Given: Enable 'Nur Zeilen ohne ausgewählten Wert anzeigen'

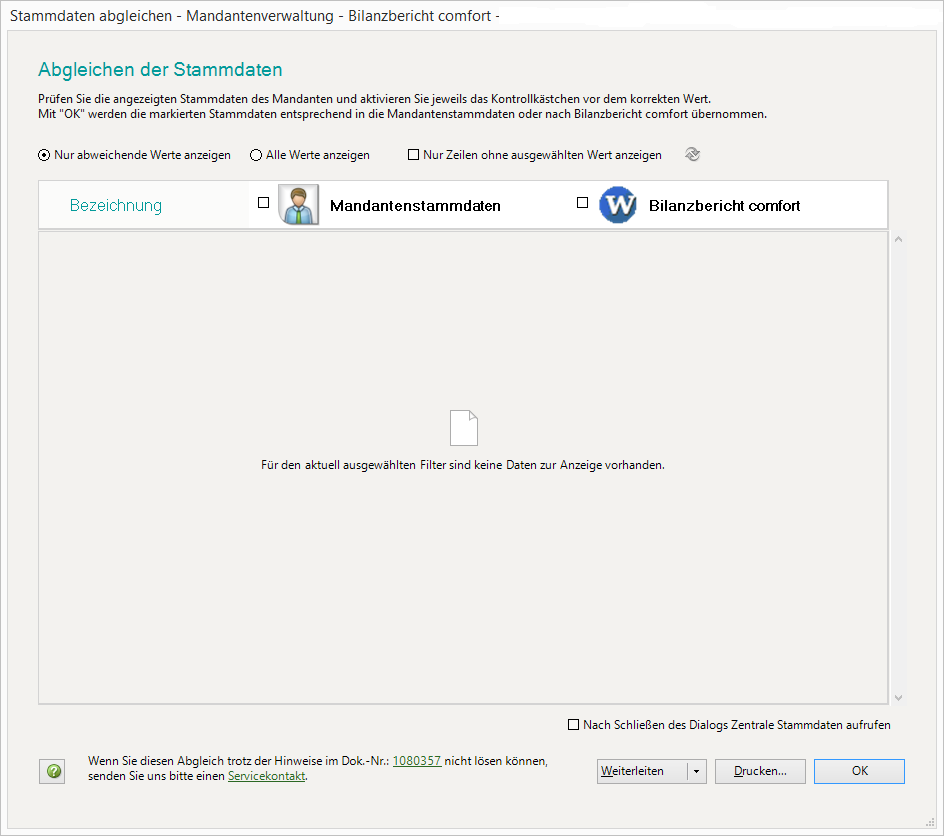Looking at the screenshot, I should [x=413, y=155].
